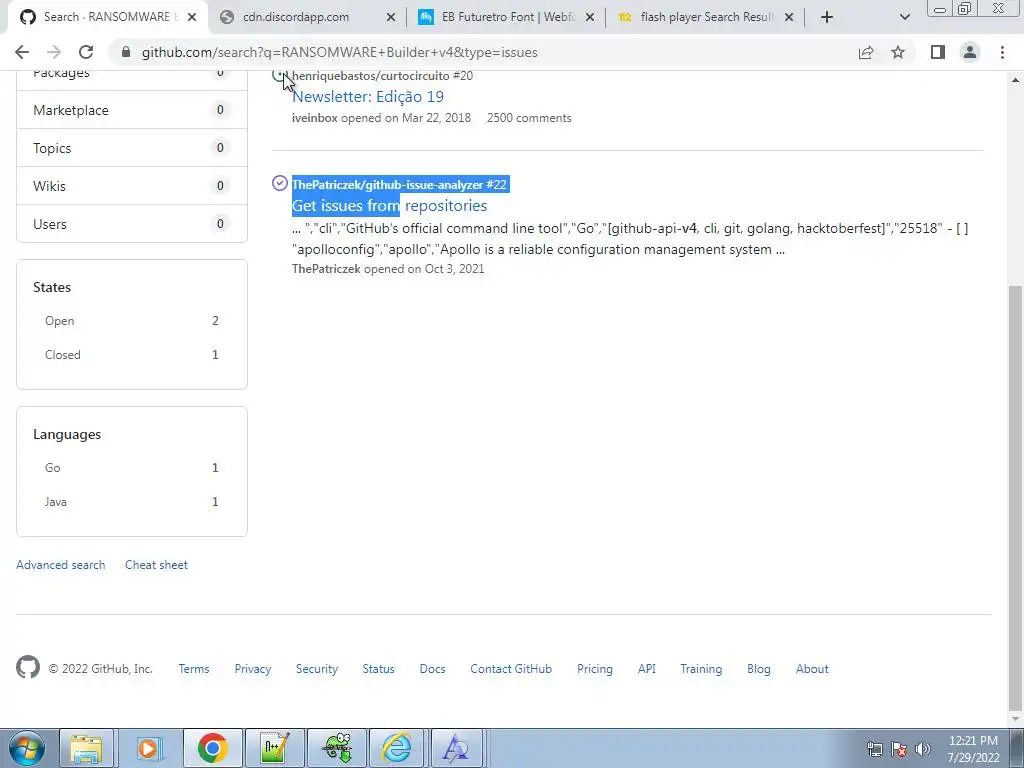This screenshot has width=1024, height=768.
Task: Filter results by Go language
Action: pyautogui.click(x=132, y=468)
